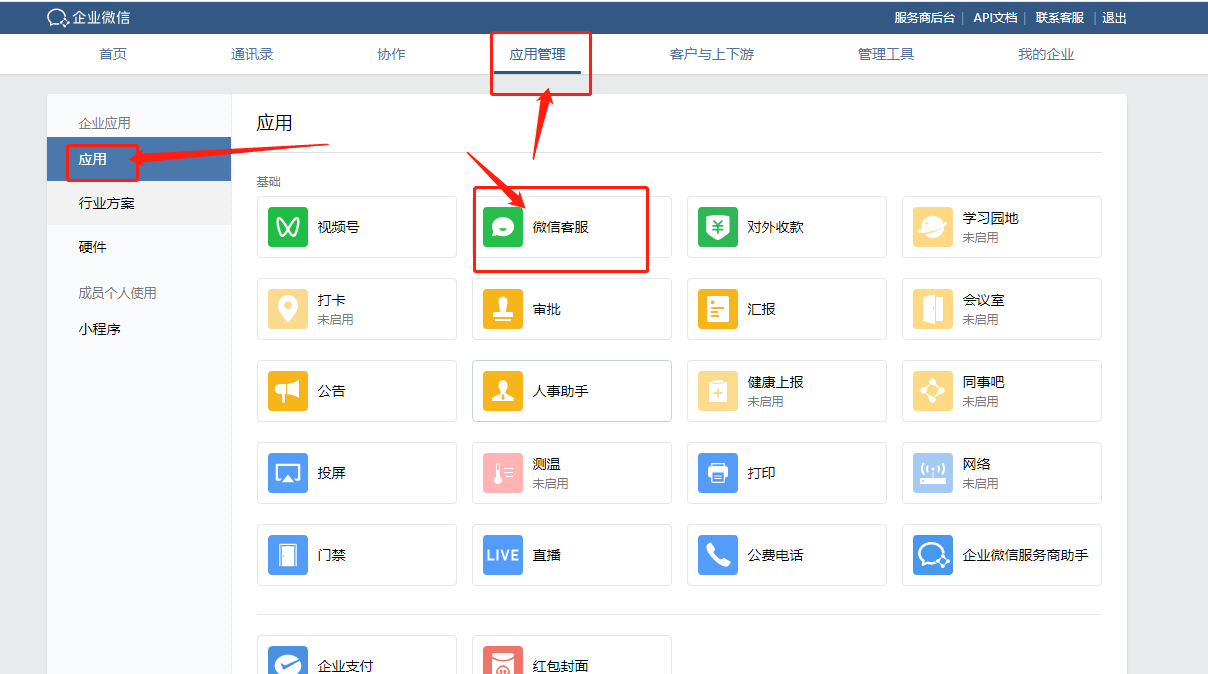Open the 服务商后台 link
The width and height of the screenshot is (1208, 674).
coord(924,18)
